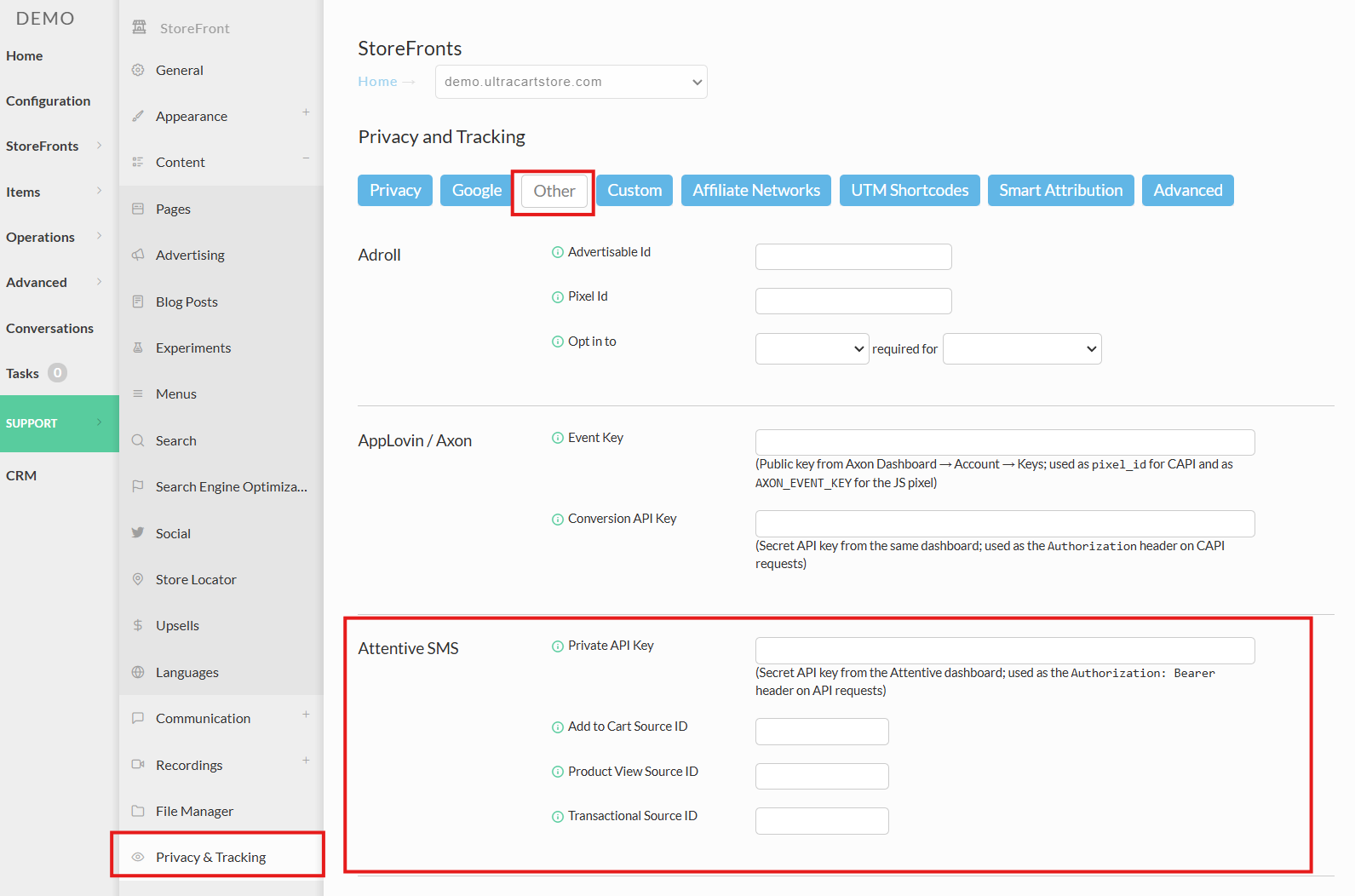Click the info icon next to Event Key
Image resolution: width=1355 pixels, height=896 pixels.
pos(558,438)
